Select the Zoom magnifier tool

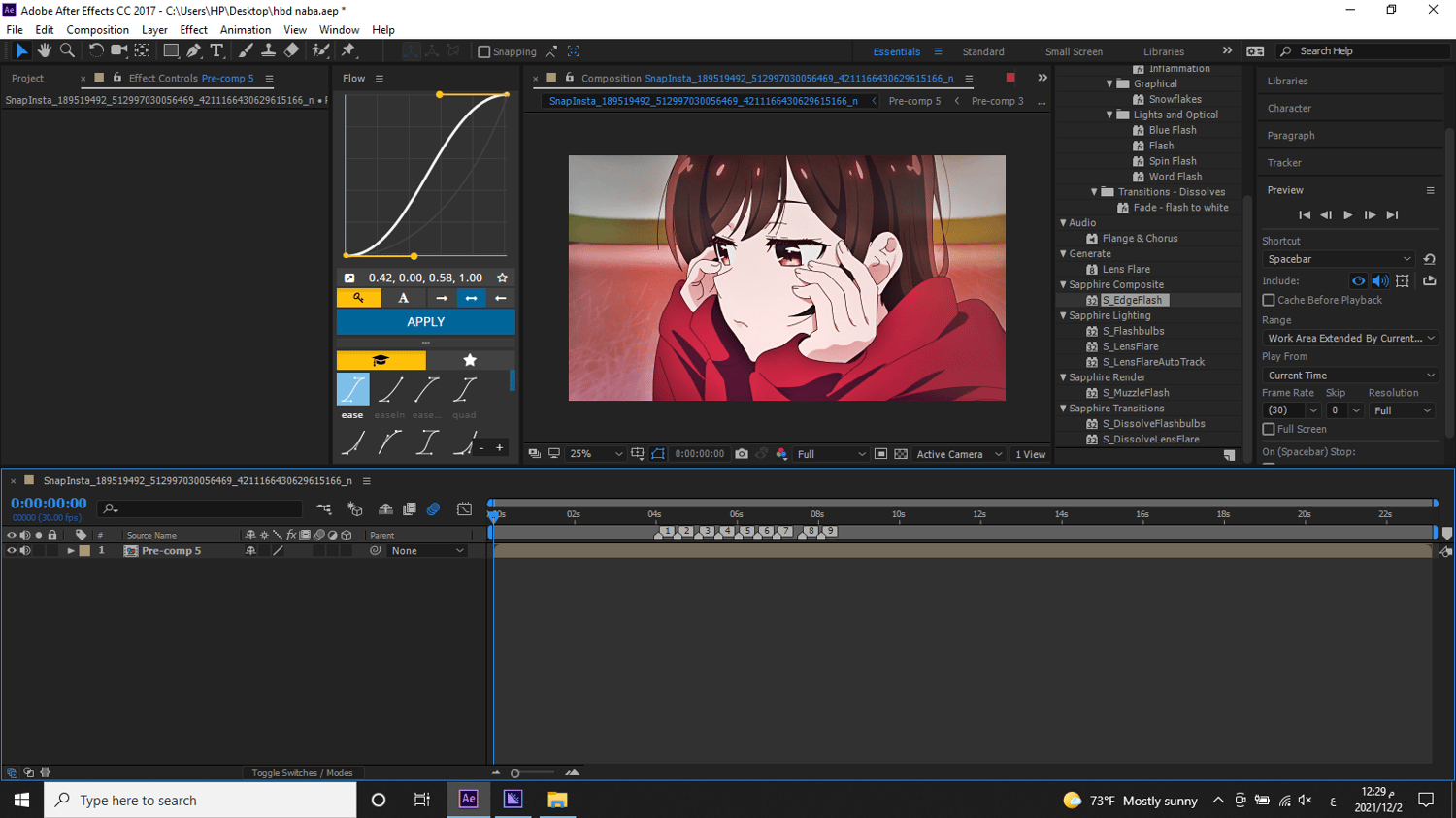coord(67,50)
